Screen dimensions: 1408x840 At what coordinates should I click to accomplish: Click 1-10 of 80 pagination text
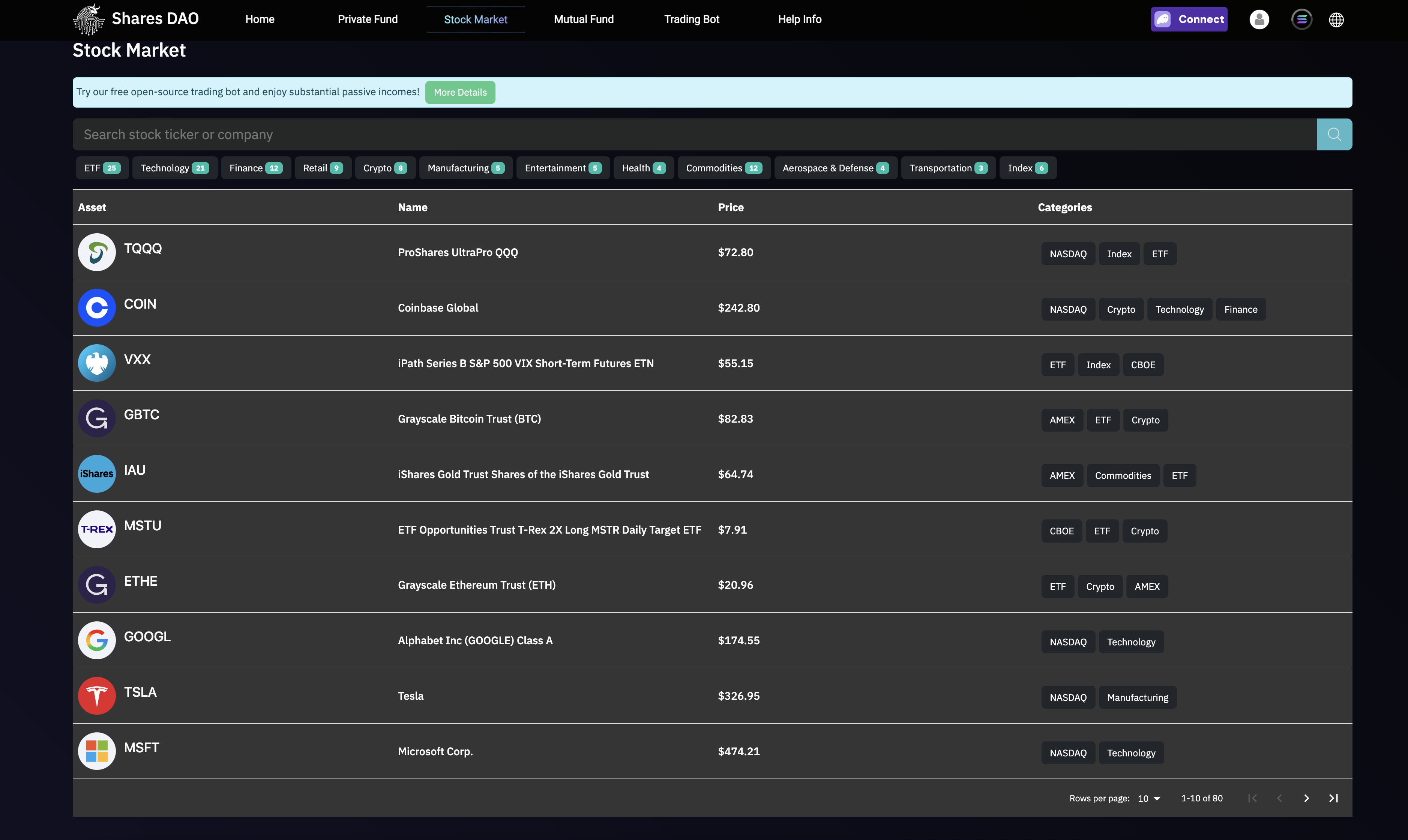point(1202,799)
